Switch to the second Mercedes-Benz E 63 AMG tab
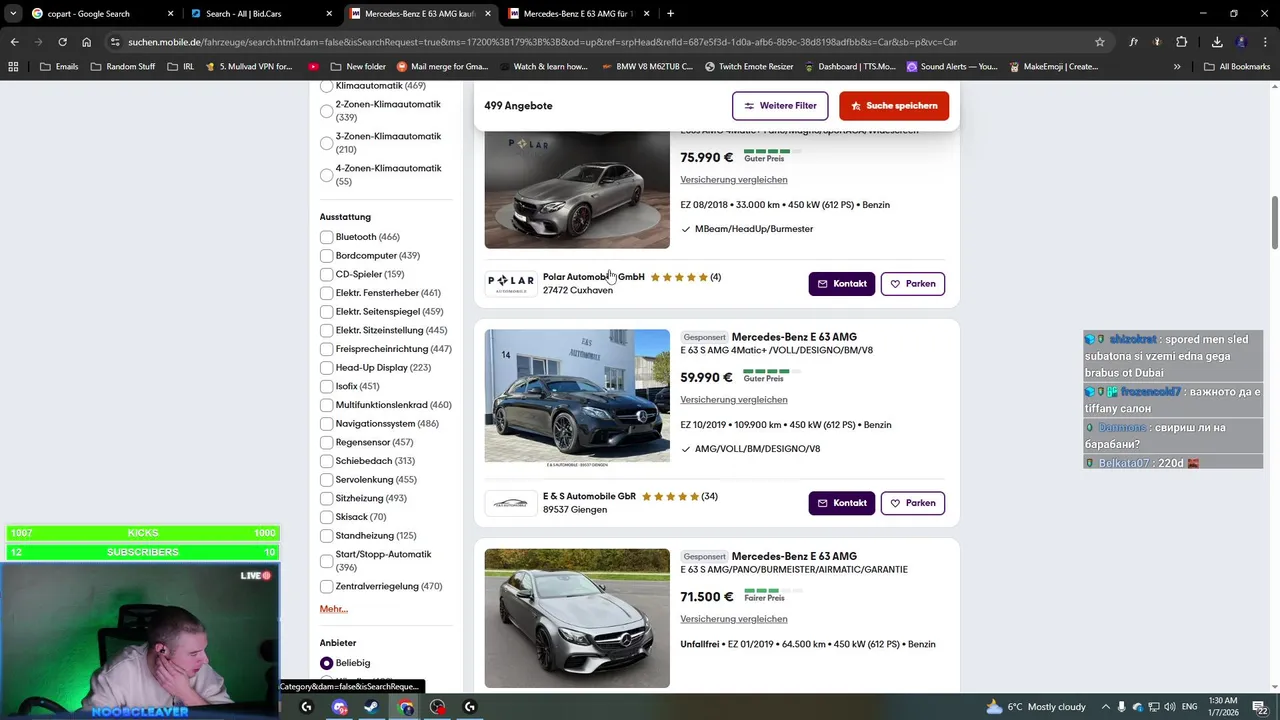The width and height of the screenshot is (1280, 720). click(578, 14)
